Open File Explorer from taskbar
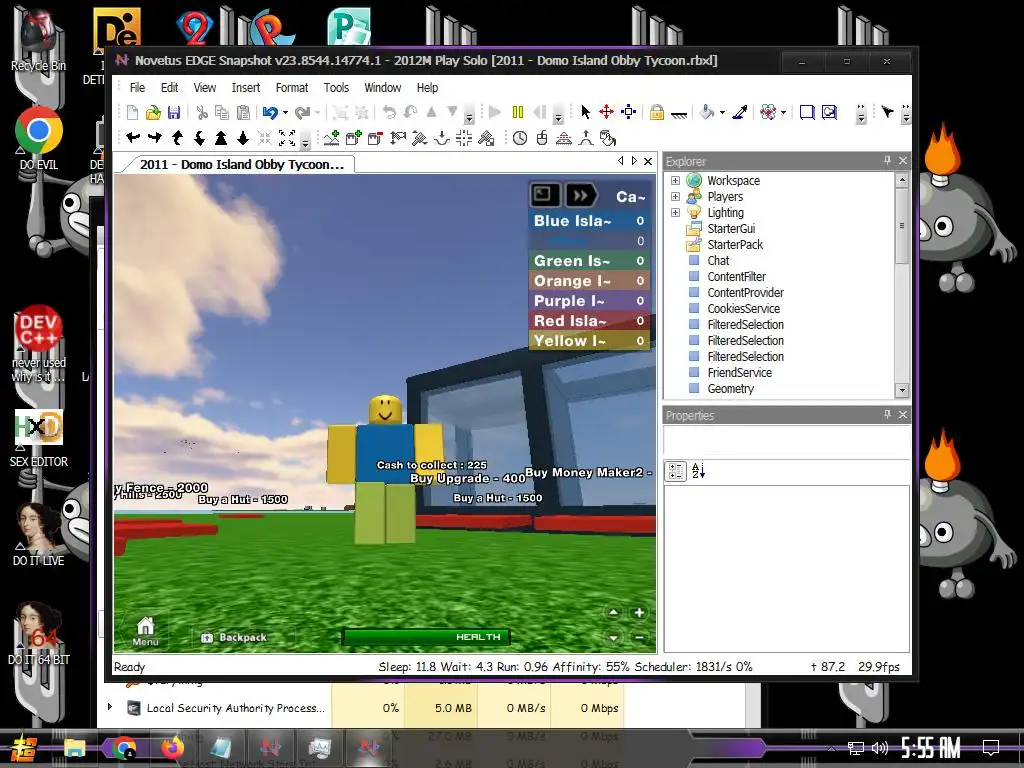This screenshot has height=768, width=1024. [x=74, y=747]
